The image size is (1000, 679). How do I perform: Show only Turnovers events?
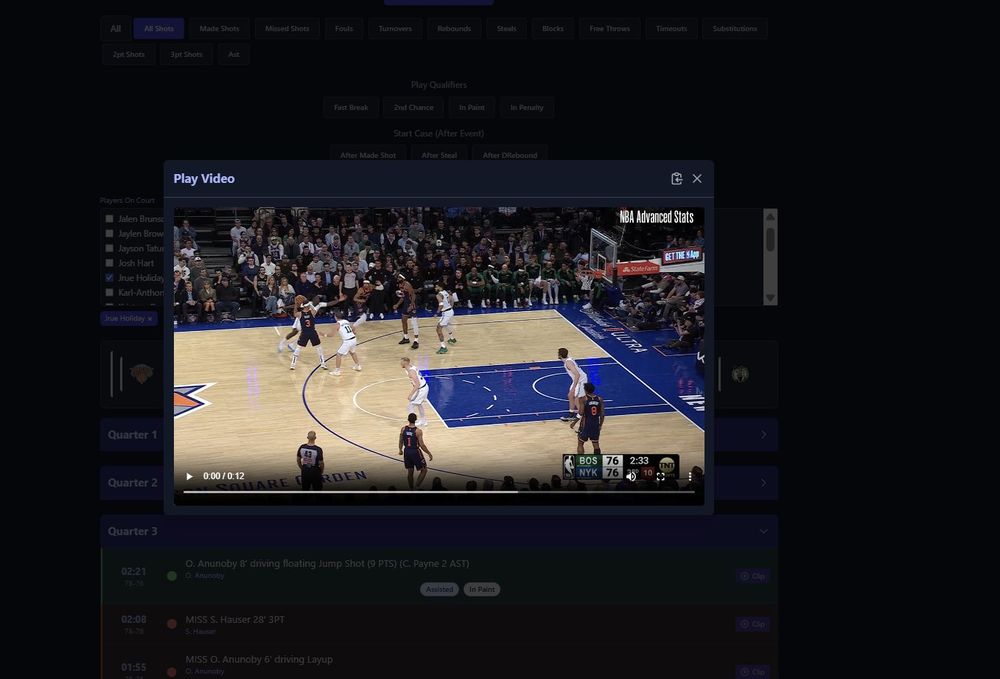pyautogui.click(x=395, y=29)
